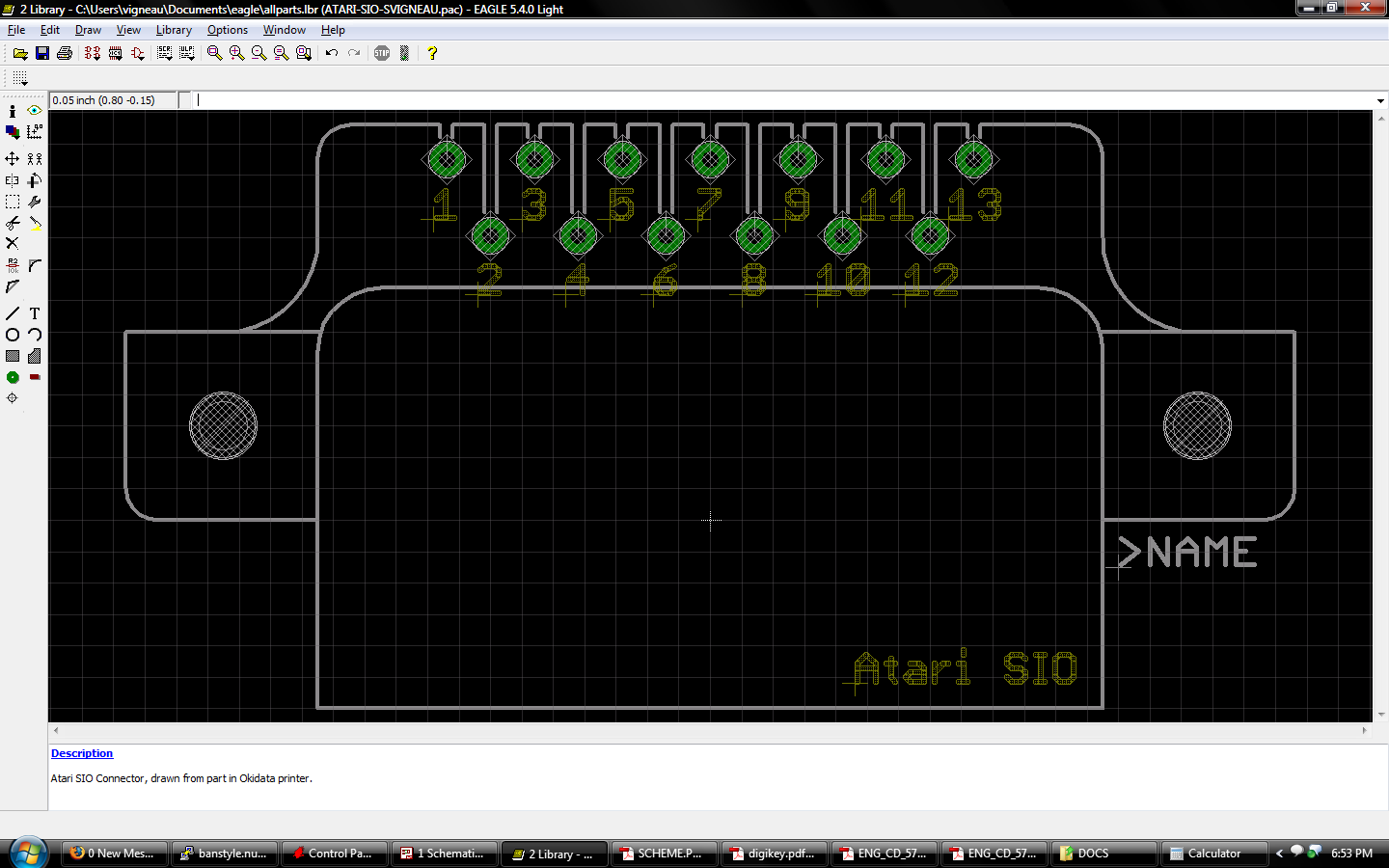Activate the zoom-to-selection tool
Image resolution: width=1389 pixels, height=868 pixels.
tap(304, 53)
